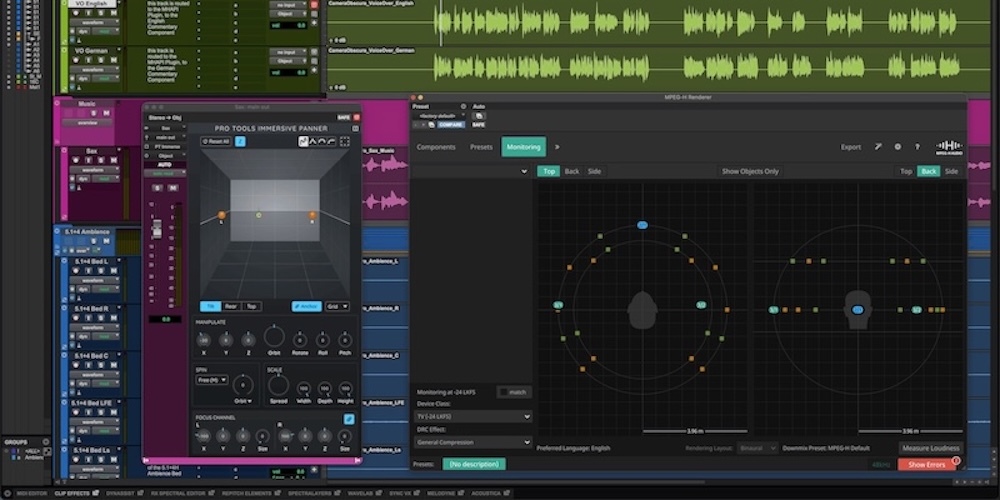Screen dimensions: 1000x500
Task: Open the main out output selector
Action: pyautogui.click(x=166, y=136)
